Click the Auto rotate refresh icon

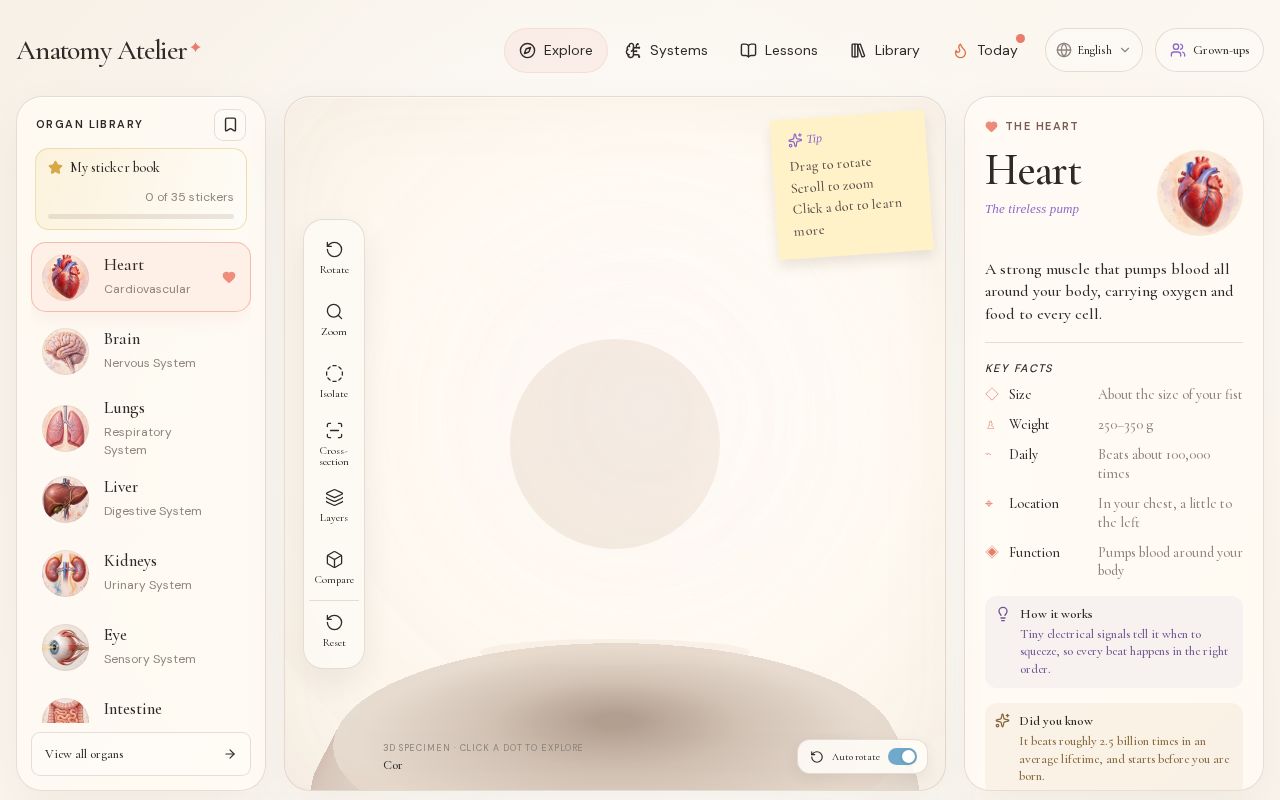pyautogui.click(x=817, y=757)
